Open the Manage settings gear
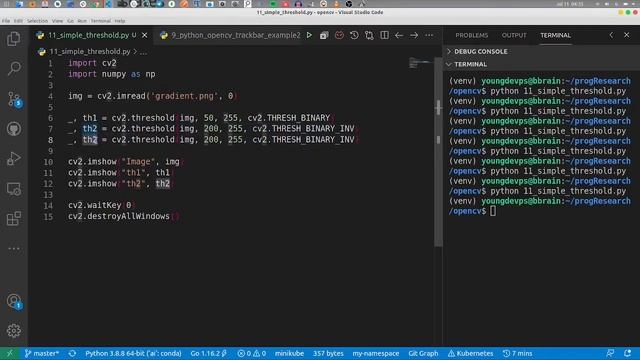The width and height of the screenshot is (640, 360). coord(13,331)
